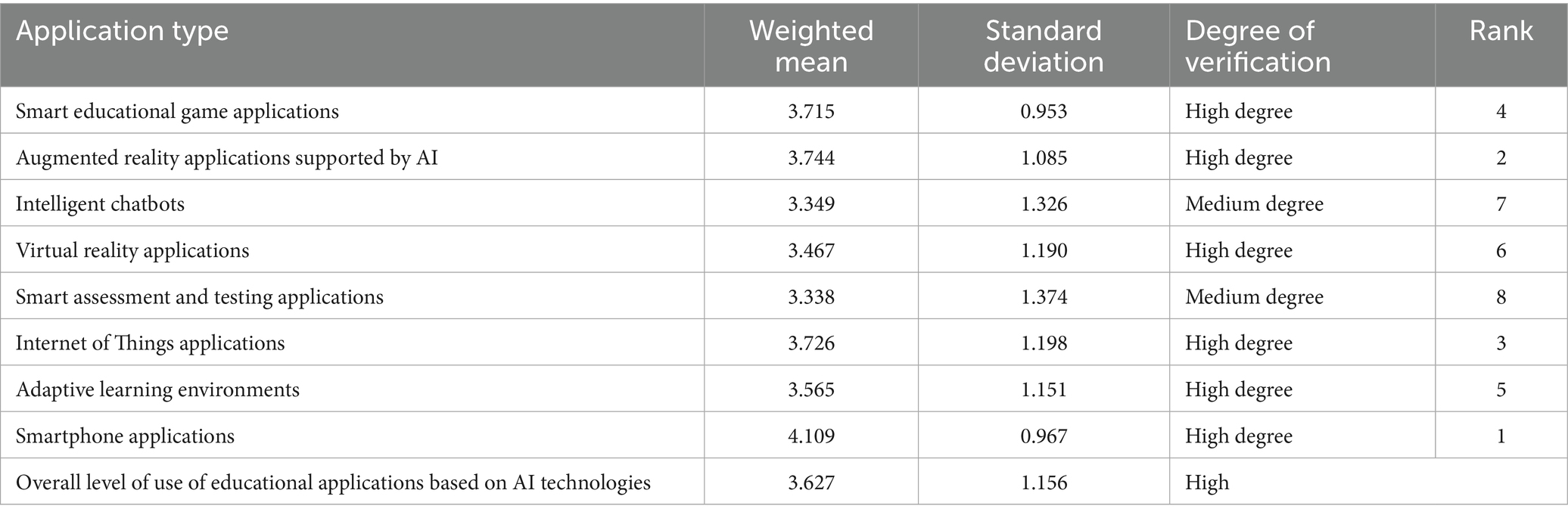Select the overall High verification cell

[1207, 482]
